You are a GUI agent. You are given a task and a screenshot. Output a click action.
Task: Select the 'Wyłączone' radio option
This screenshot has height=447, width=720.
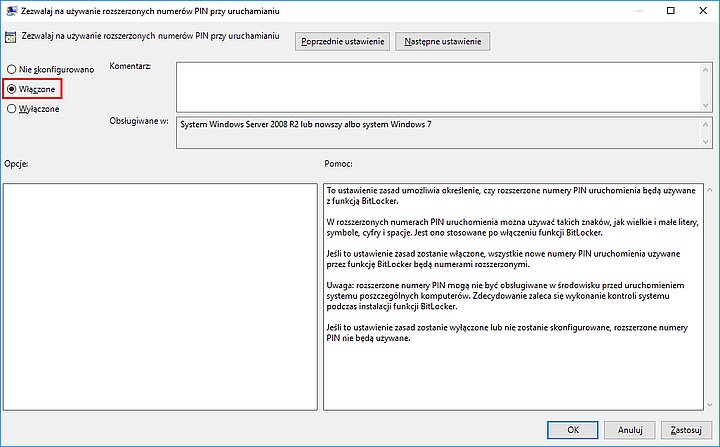click(x=12, y=109)
